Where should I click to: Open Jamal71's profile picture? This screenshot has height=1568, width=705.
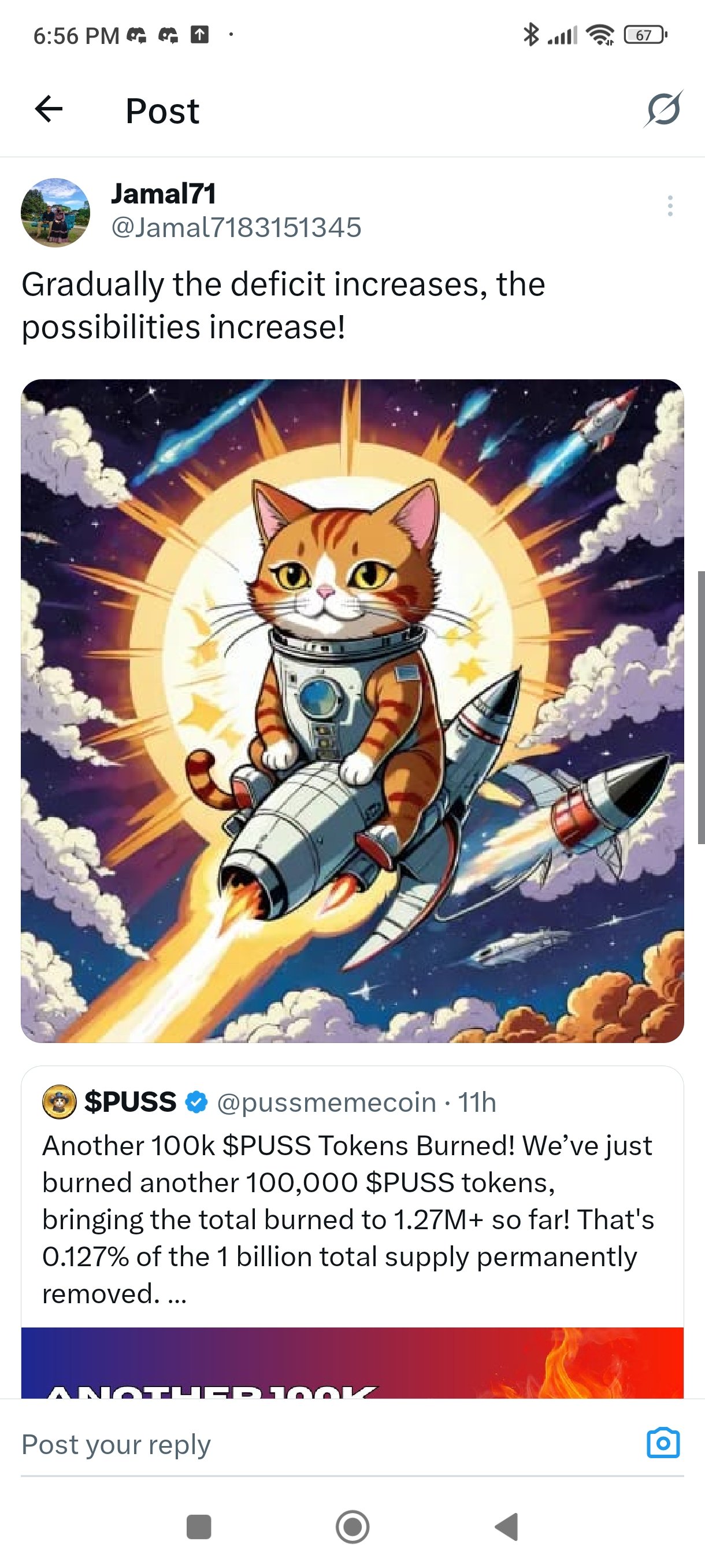click(55, 212)
